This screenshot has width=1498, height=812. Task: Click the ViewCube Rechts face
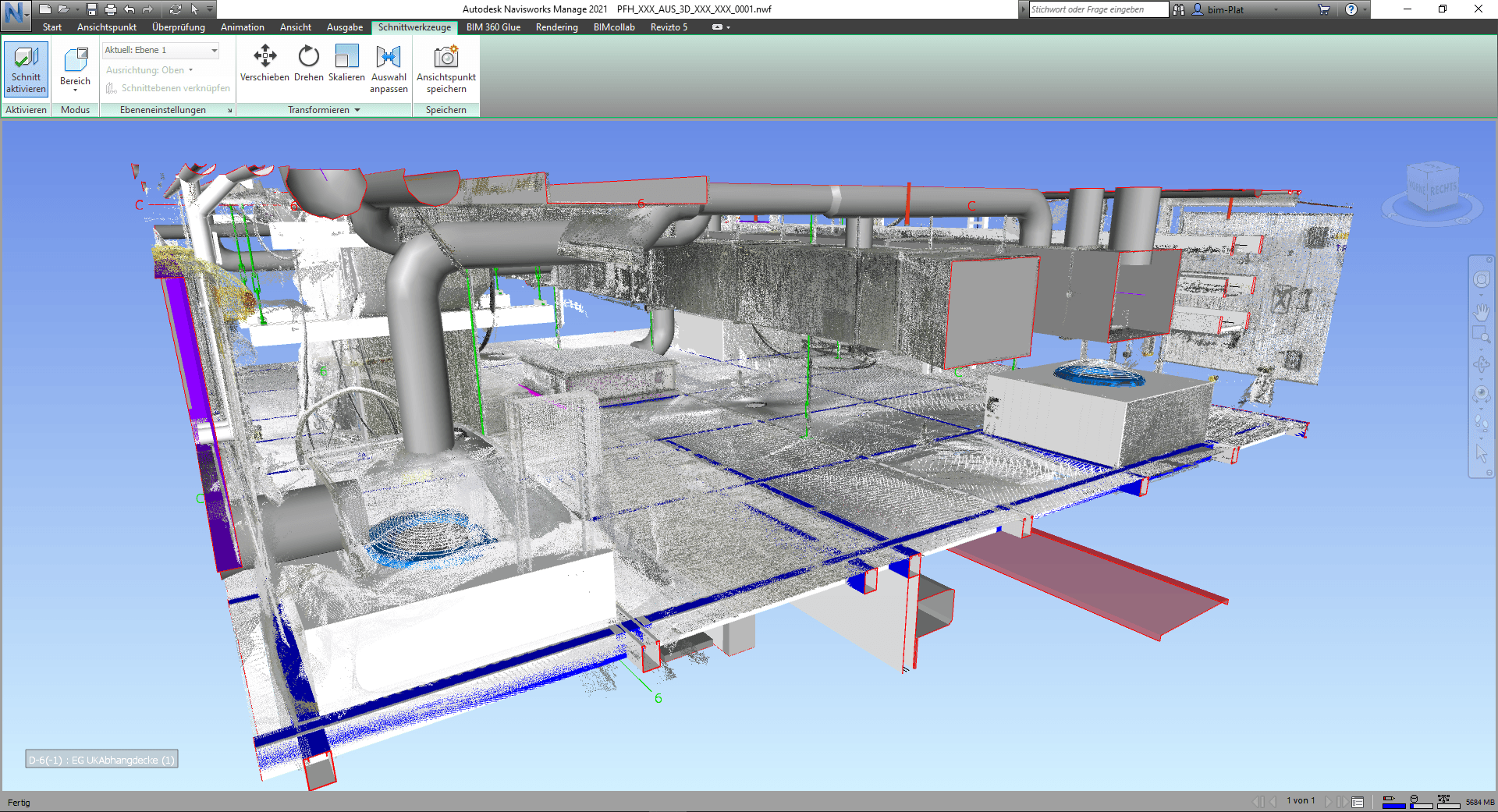(1443, 189)
